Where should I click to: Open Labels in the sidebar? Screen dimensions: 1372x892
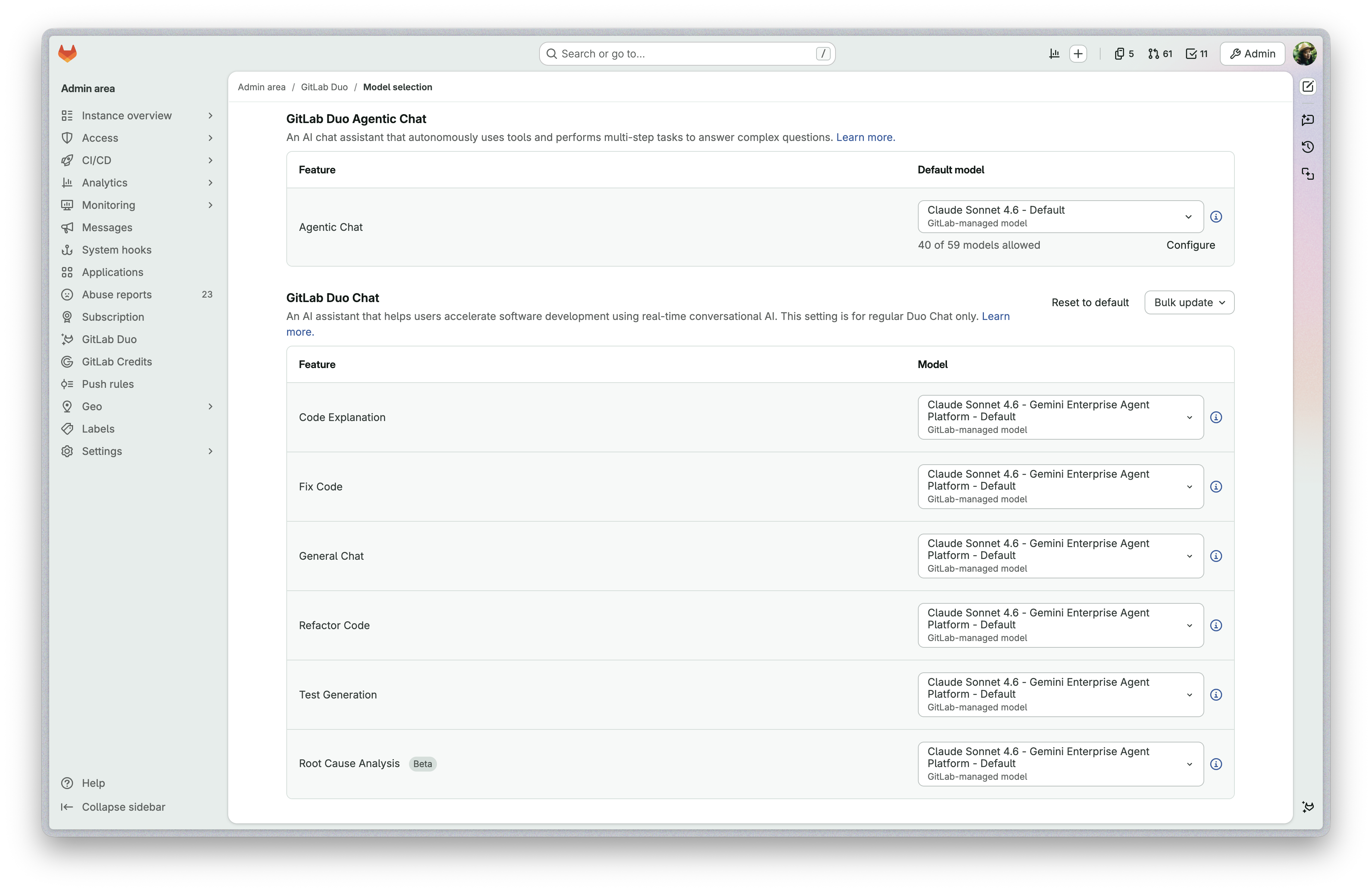tap(138, 429)
